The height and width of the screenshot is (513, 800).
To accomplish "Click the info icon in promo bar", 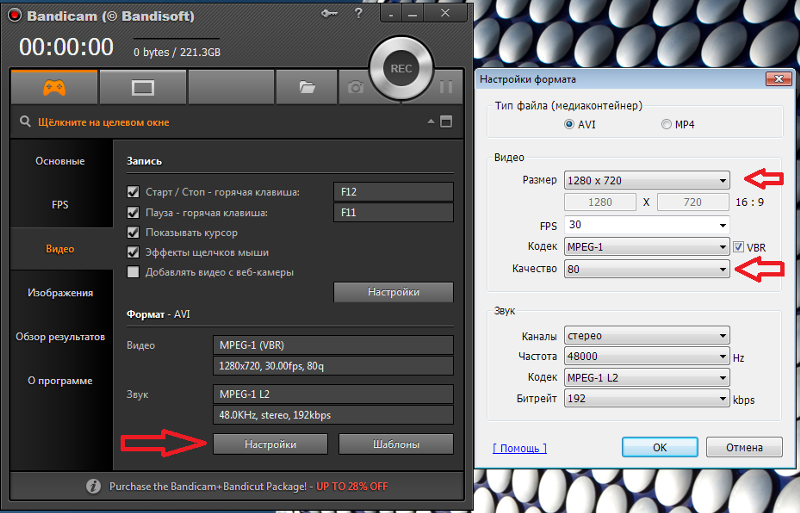I will 93,486.
